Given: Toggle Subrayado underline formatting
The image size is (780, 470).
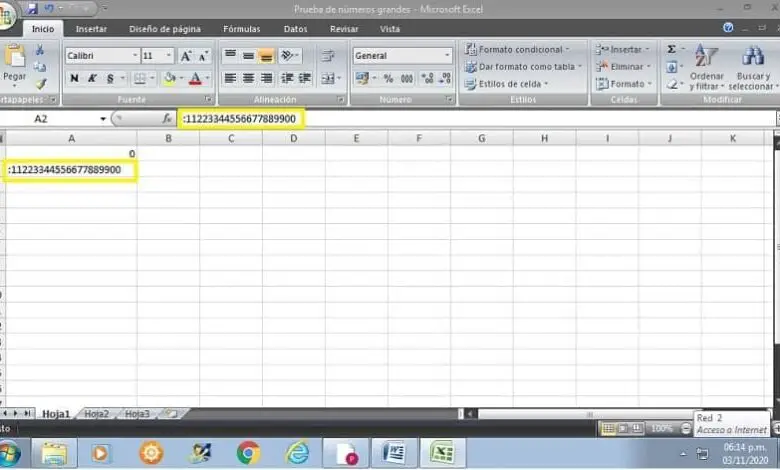Looking at the screenshot, I should tap(110, 78).
